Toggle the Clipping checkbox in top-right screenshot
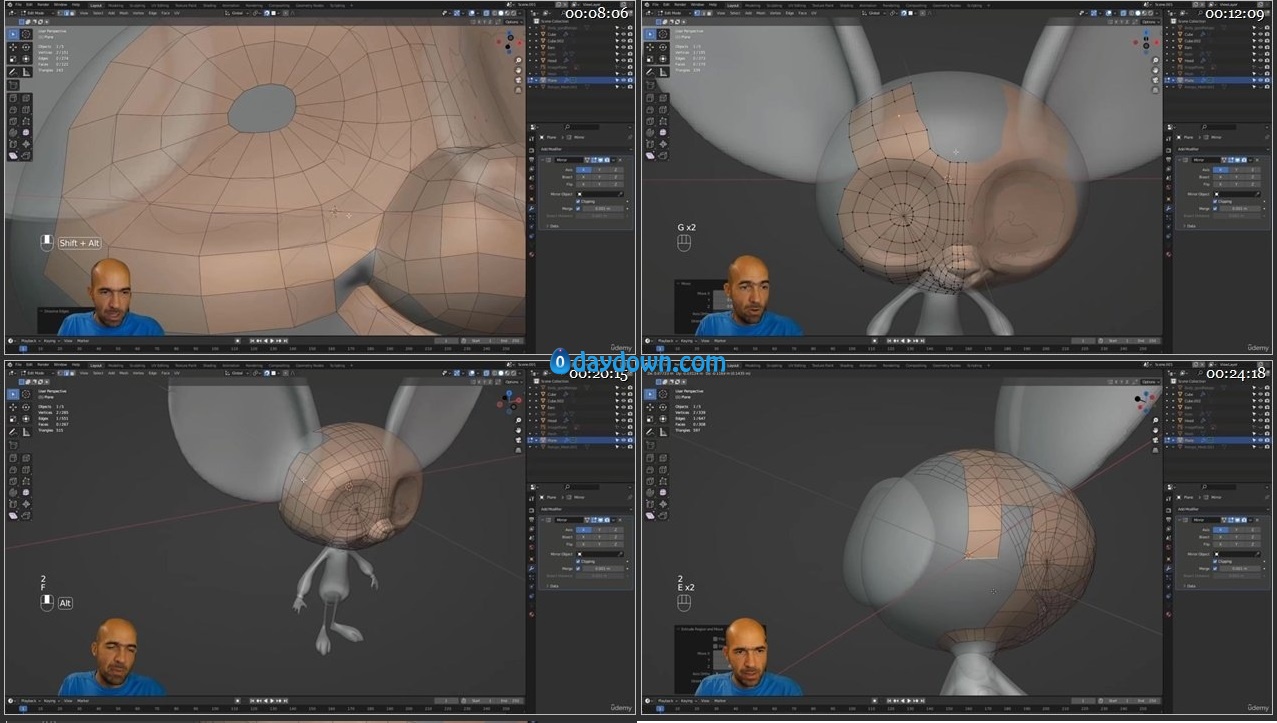The width and height of the screenshot is (1277, 723). [x=1215, y=201]
